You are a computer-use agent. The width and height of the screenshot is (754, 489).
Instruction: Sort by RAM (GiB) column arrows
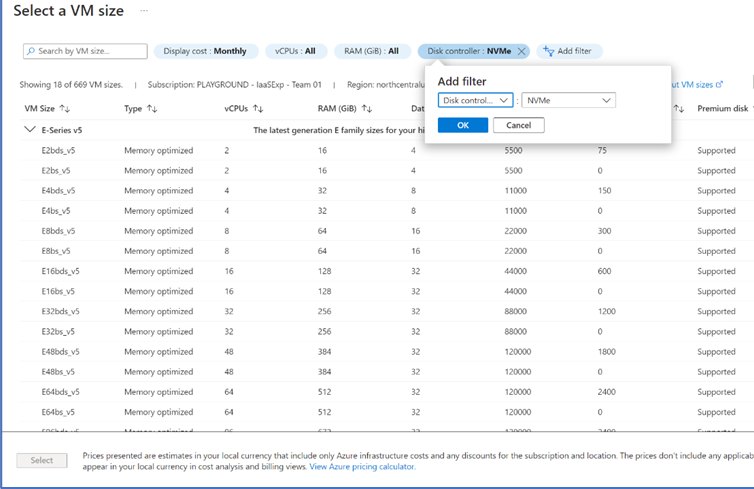367,109
